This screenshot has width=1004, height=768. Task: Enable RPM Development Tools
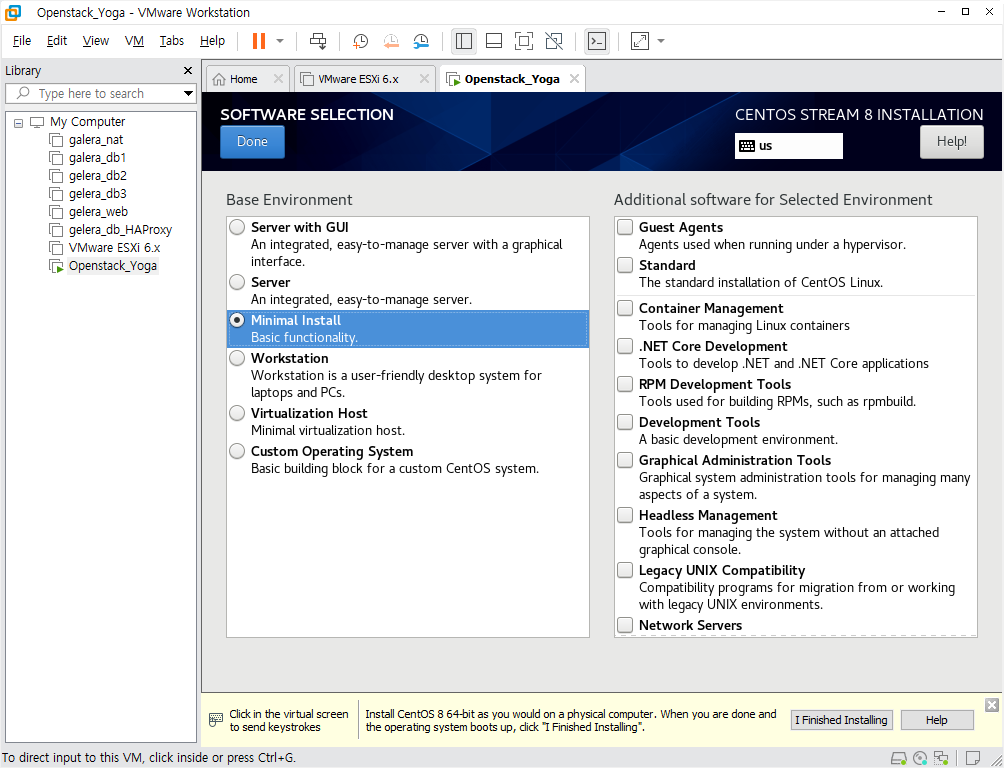click(x=625, y=384)
